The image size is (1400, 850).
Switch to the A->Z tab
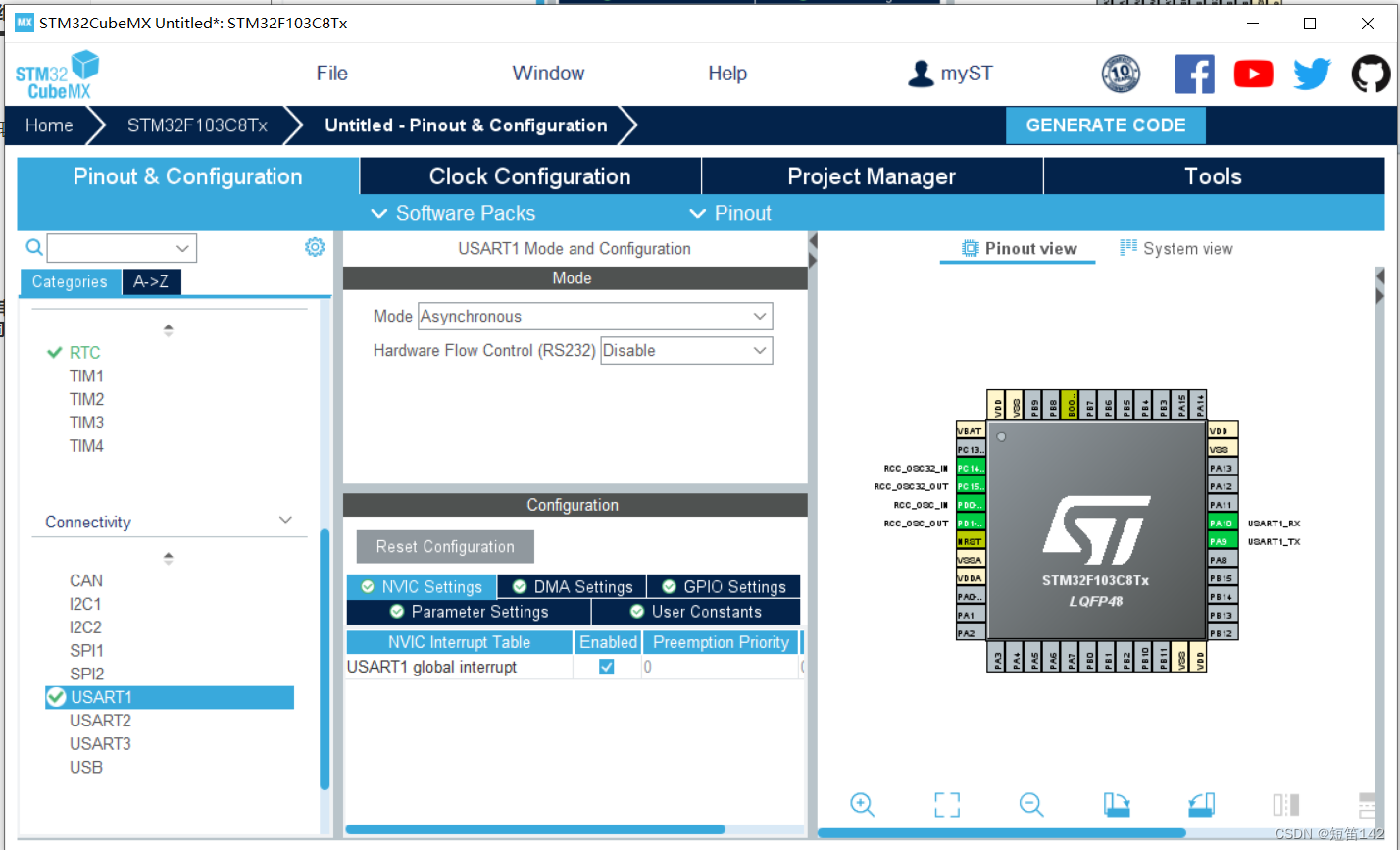151,282
